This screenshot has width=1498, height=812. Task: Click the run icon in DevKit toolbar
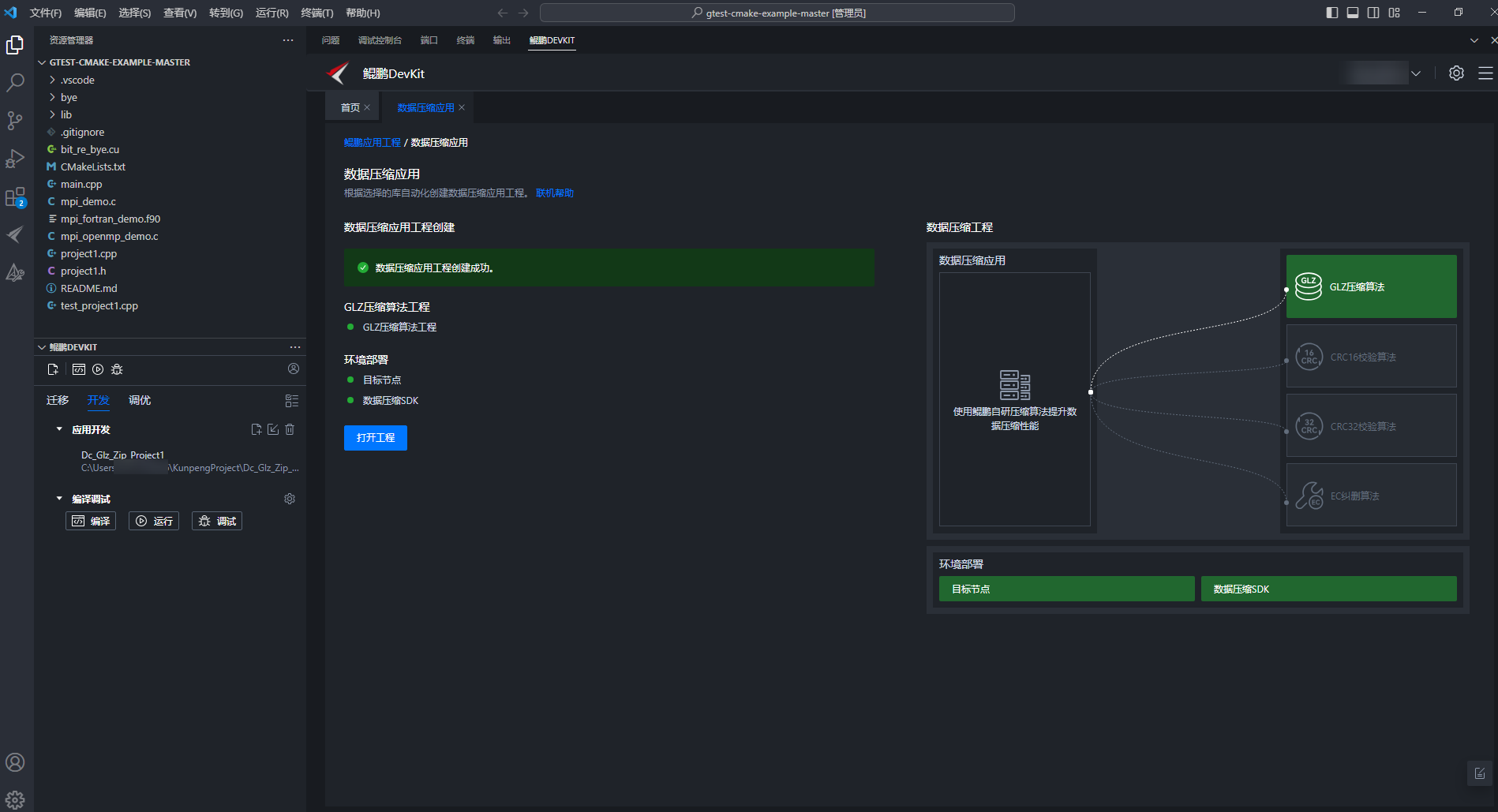tap(98, 369)
